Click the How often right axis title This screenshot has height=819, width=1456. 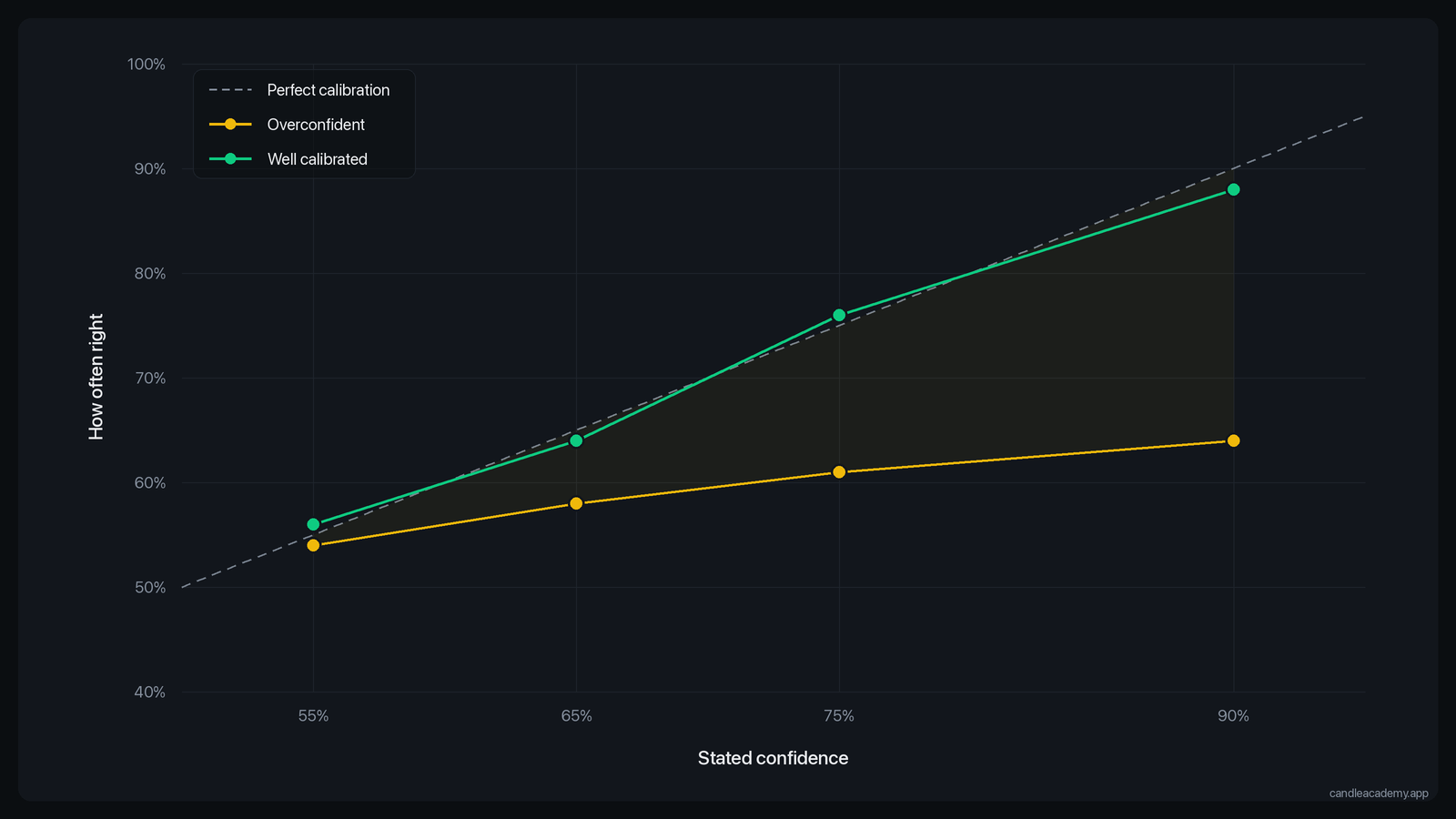[96, 377]
